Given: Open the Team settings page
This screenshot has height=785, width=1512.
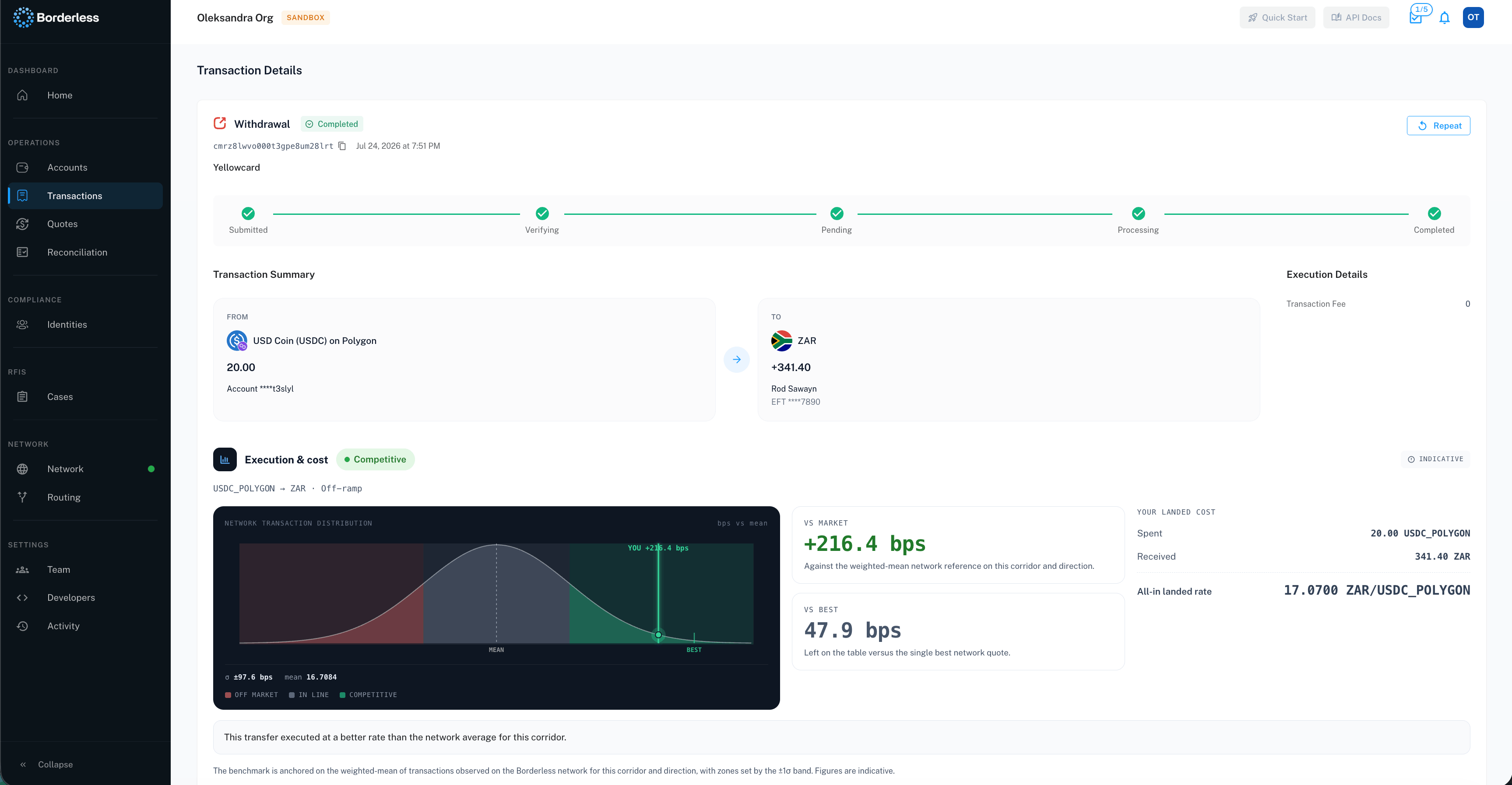Looking at the screenshot, I should tap(85, 570).
